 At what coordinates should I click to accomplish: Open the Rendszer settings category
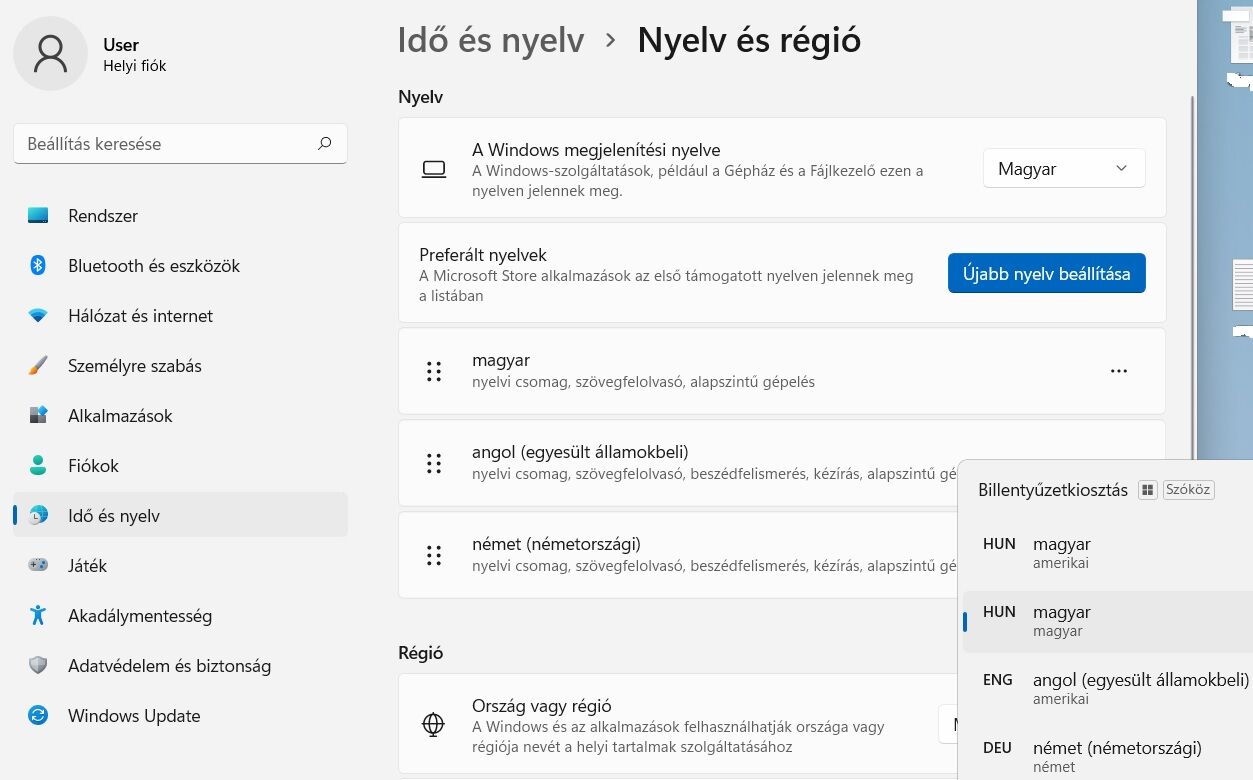103,216
